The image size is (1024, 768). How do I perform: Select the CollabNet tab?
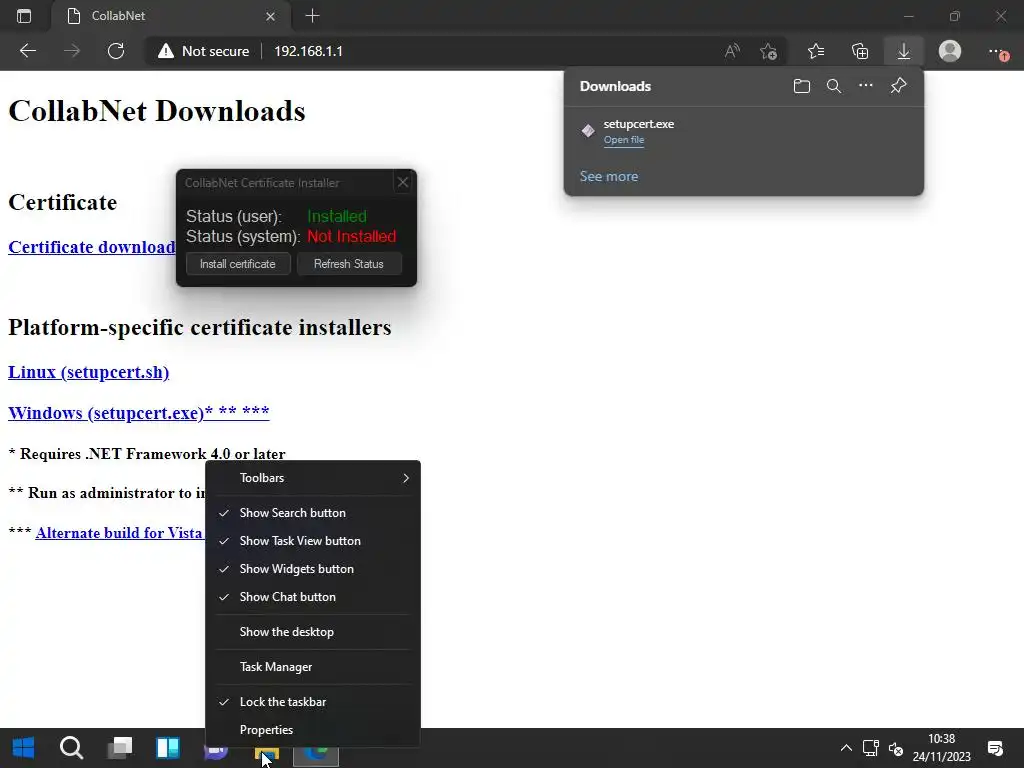click(170, 16)
